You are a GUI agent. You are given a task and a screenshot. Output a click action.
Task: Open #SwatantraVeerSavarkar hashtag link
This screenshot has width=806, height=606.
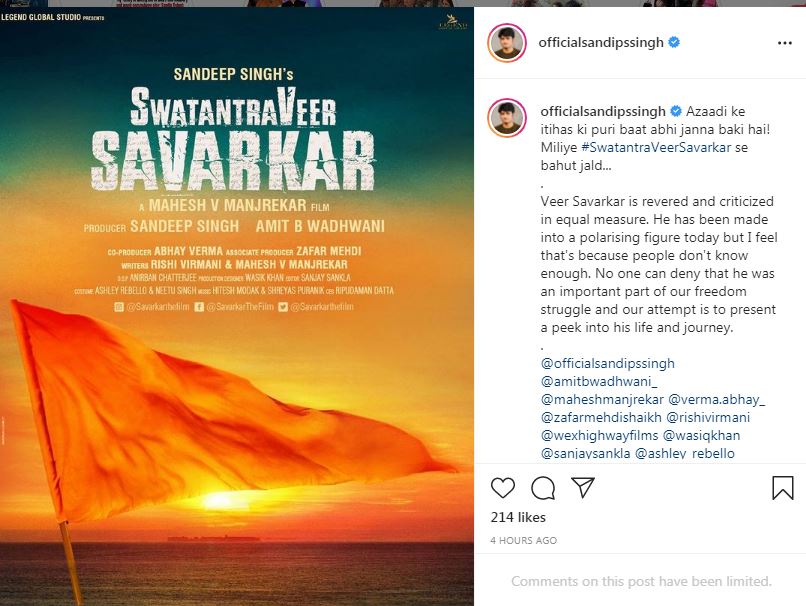click(x=656, y=148)
